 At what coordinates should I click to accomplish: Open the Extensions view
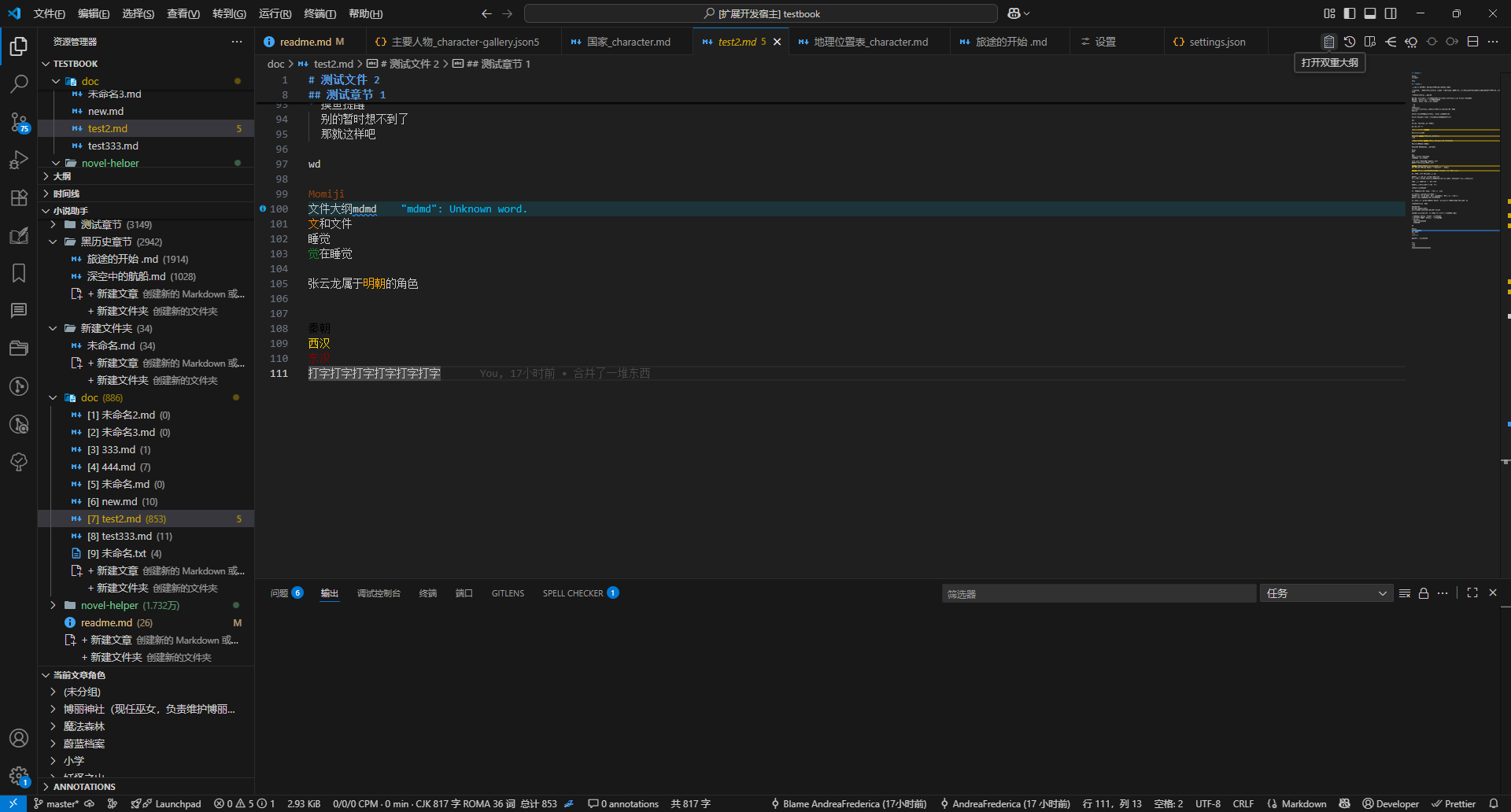19,197
